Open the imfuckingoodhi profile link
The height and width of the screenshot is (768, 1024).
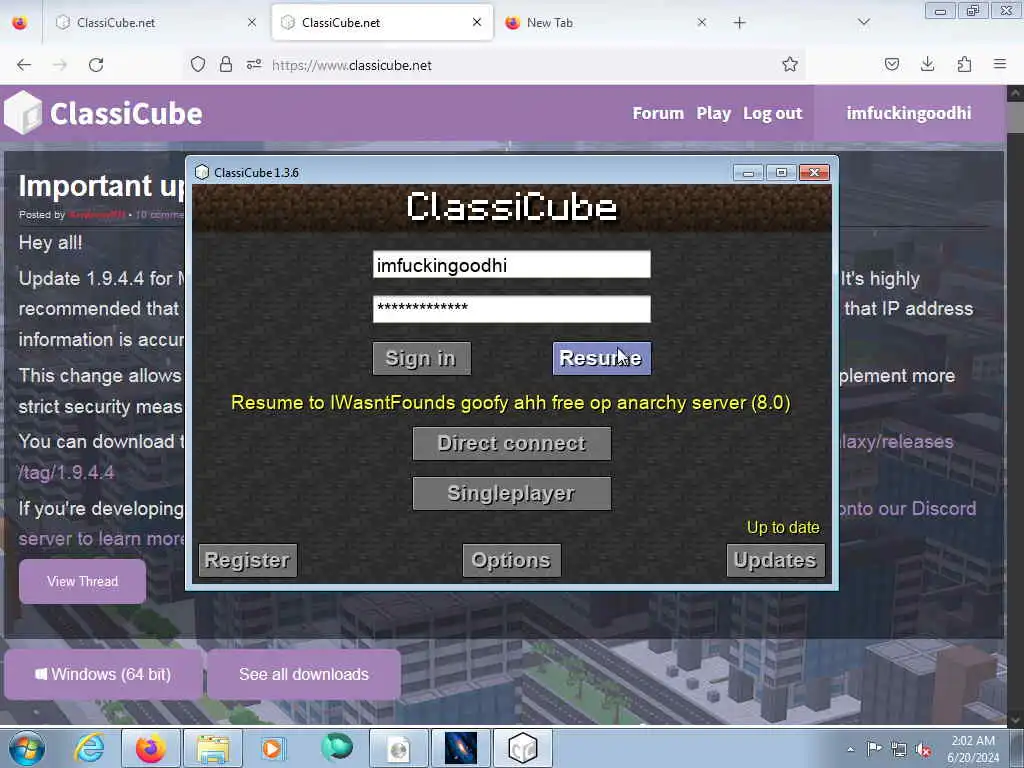[x=908, y=113]
